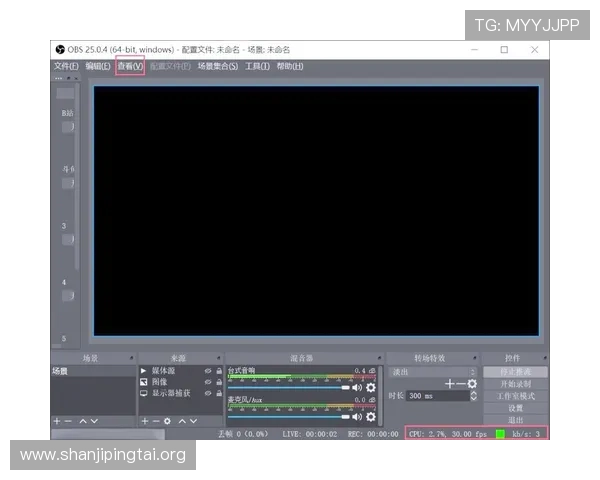Click the 时长 300 ms input field

[438, 396]
